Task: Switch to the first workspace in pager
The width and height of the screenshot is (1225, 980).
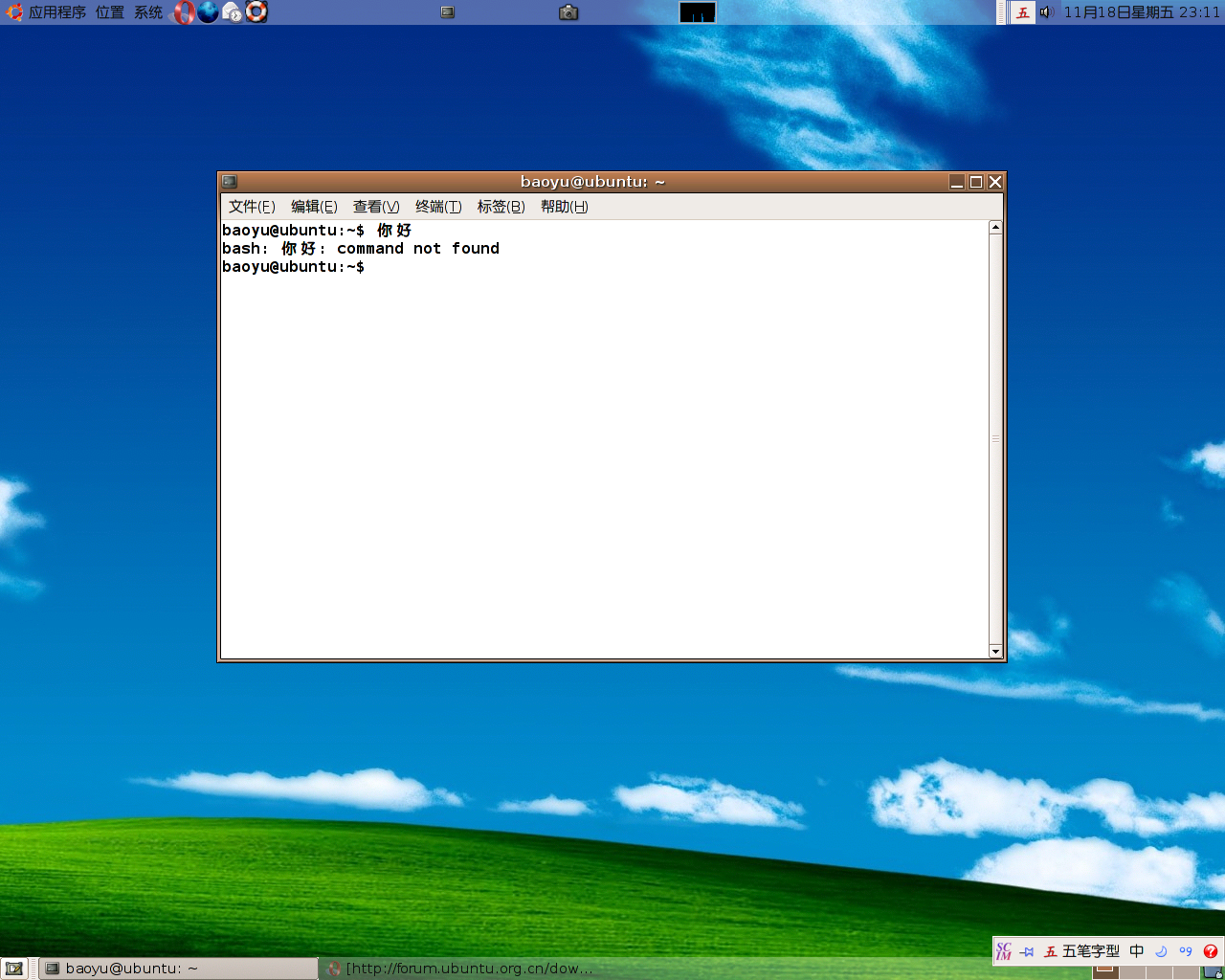Action: click(1105, 971)
